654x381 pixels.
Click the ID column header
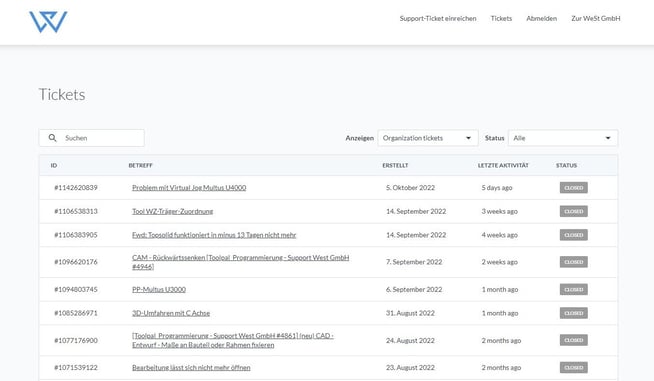coord(54,166)
